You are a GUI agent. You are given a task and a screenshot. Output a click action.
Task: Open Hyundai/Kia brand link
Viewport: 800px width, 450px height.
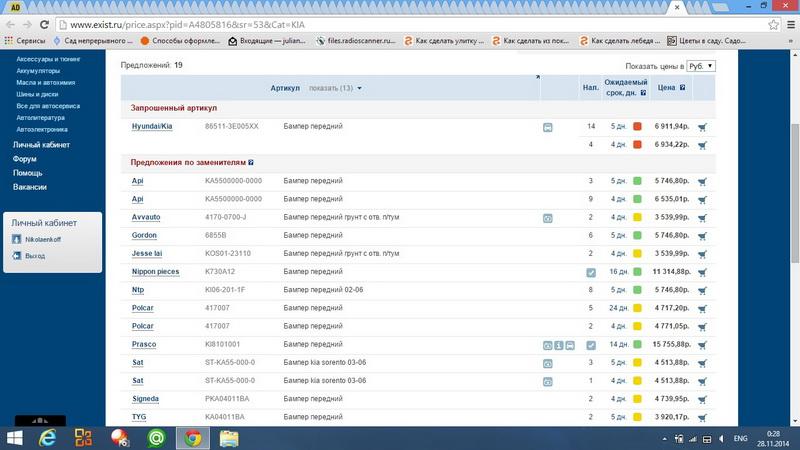point(152,127)
